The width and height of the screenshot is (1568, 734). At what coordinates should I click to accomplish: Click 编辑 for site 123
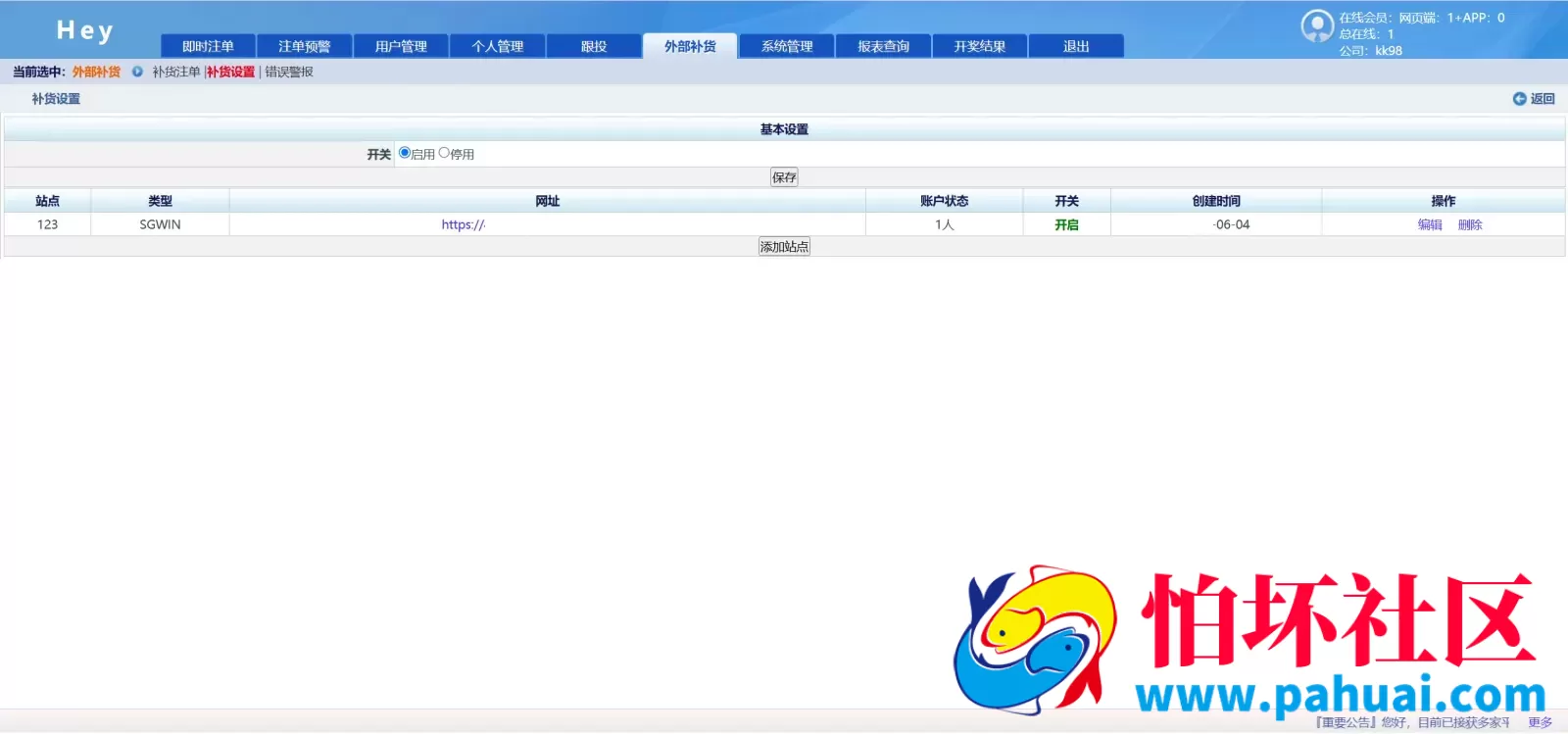(1430, 224)
